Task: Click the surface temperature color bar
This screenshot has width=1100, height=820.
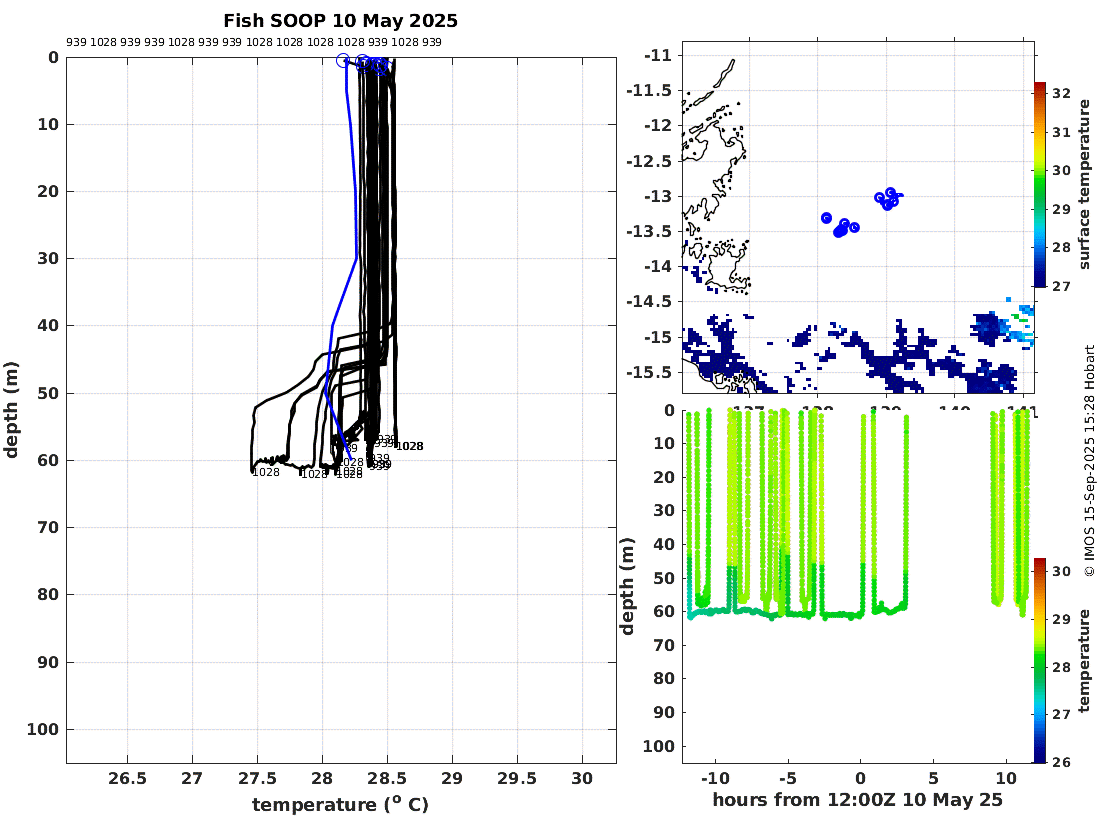Action: pos(1040,184)
